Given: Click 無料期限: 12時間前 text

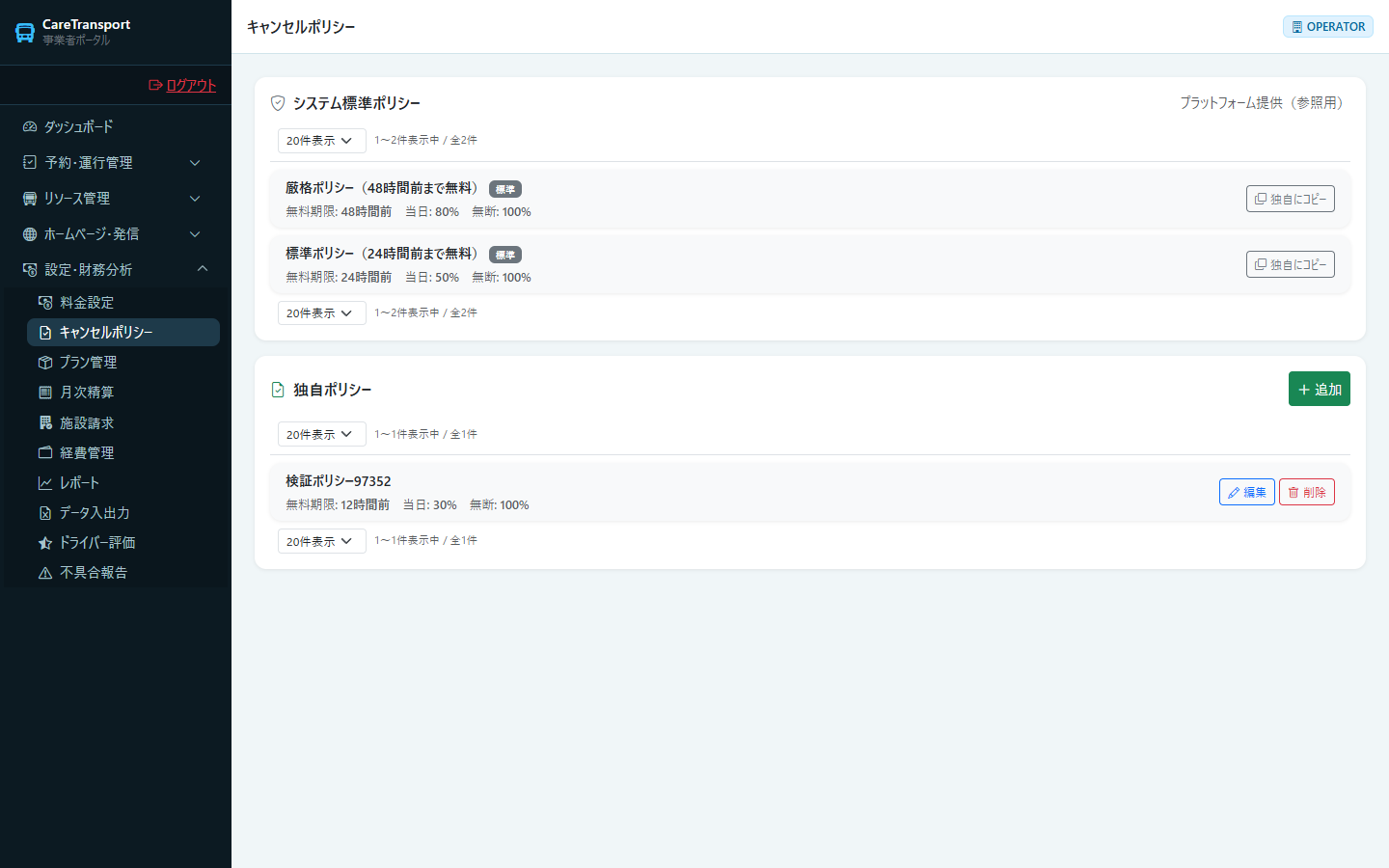Looking at the screenshot, I should click(338, 504).
